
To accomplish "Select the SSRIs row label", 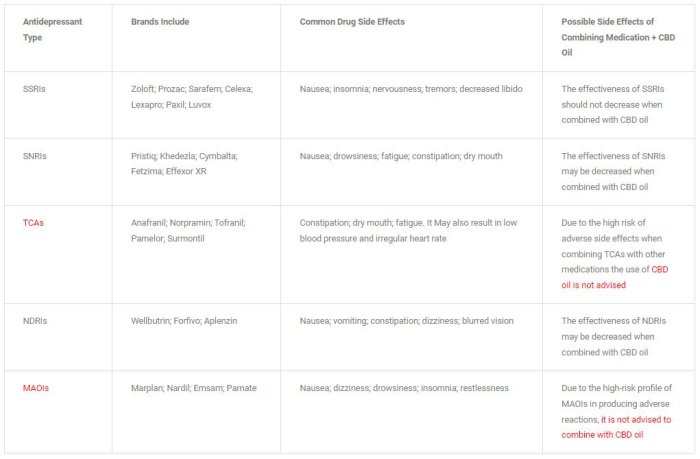I will click(34, 89).
